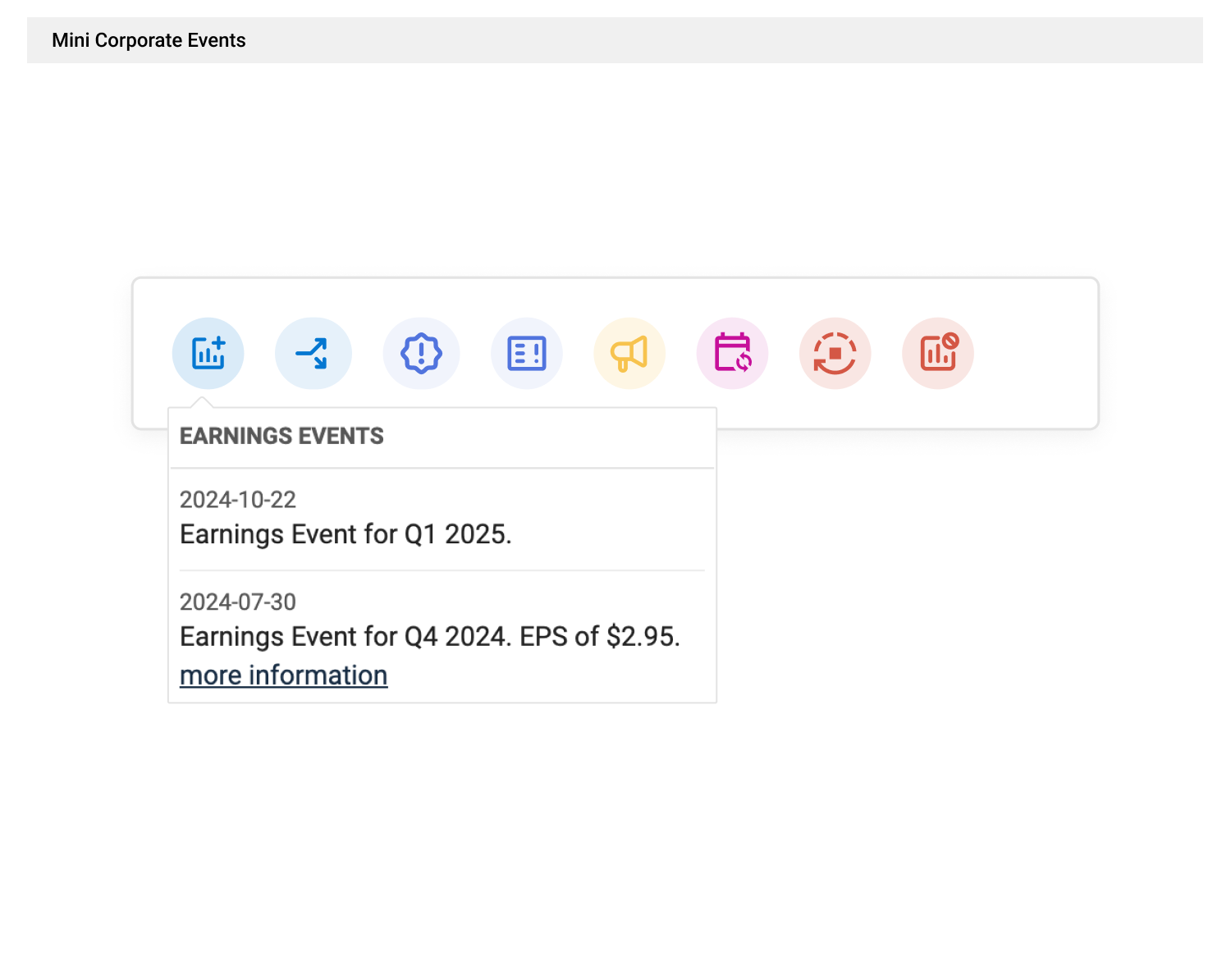
Task: Click the tooltip pointer arrow above EARNINGS EVENTS
Action: coord(204,402)
